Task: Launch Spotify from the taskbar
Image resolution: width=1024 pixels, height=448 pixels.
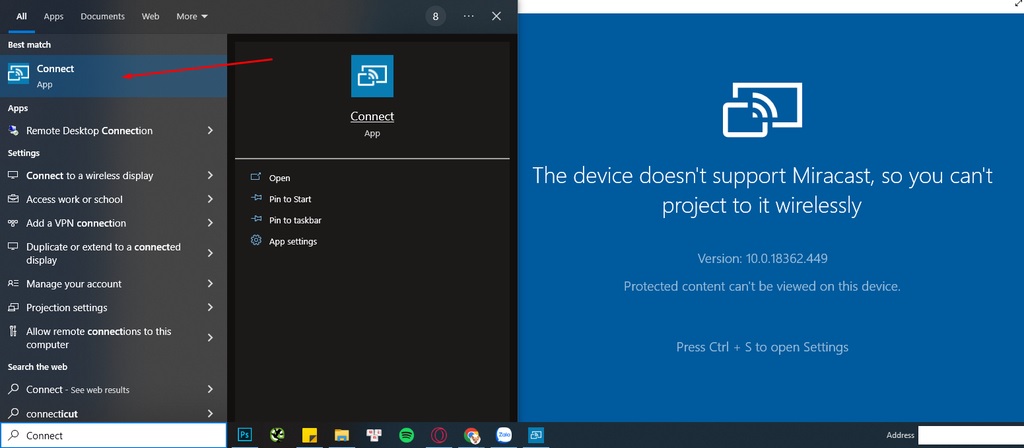Action: [x=406, y=435]
